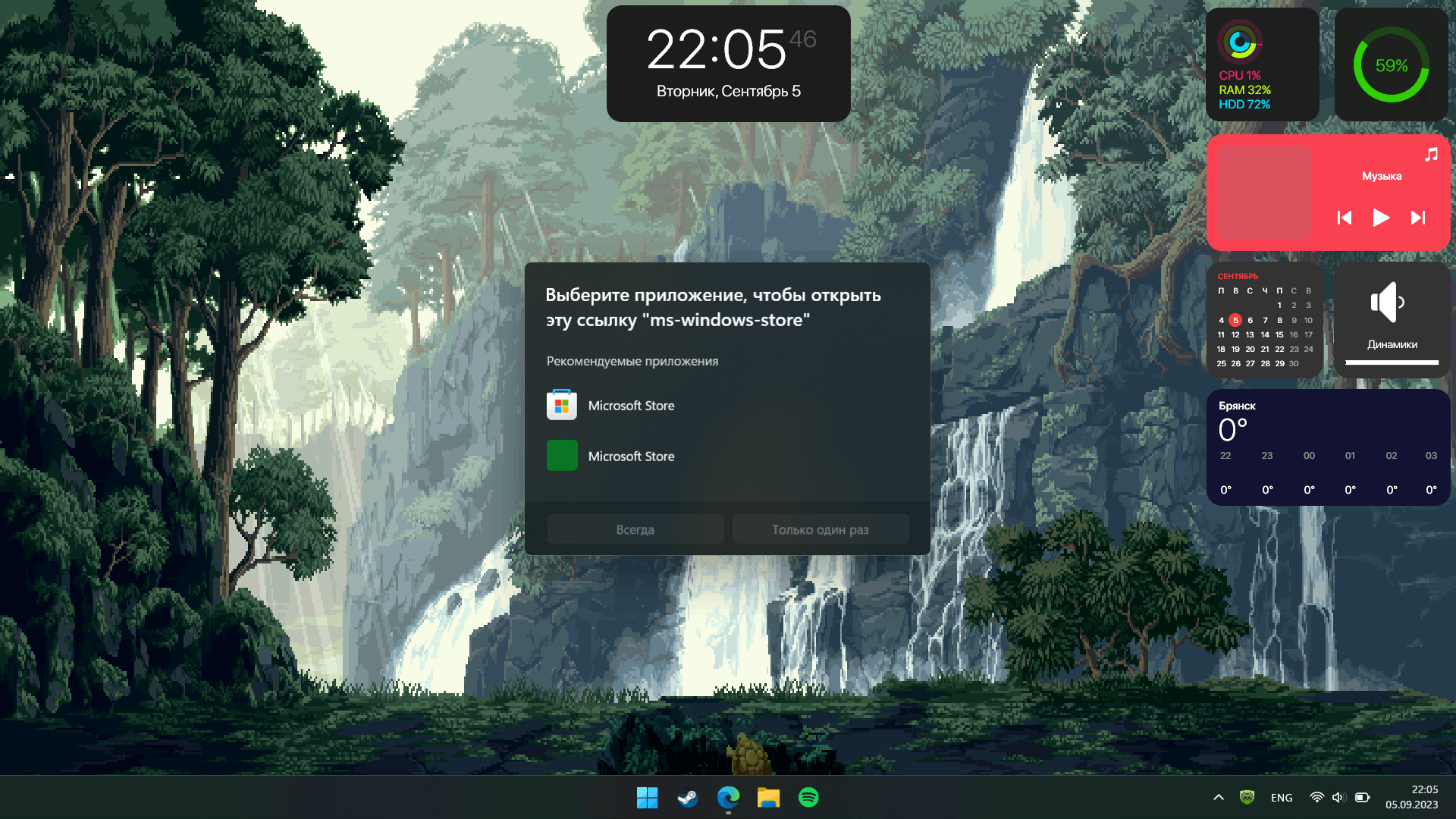Play music in the Музыка widget
The width and height of the screenshot is (1456, 819).
point(1381,218)
